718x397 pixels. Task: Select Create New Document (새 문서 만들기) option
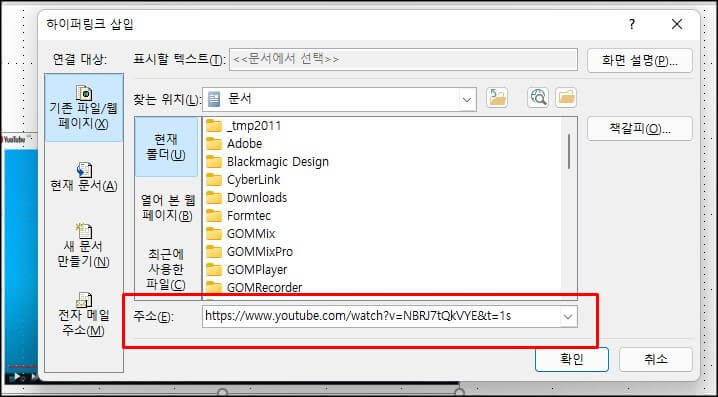click(83, 245)
